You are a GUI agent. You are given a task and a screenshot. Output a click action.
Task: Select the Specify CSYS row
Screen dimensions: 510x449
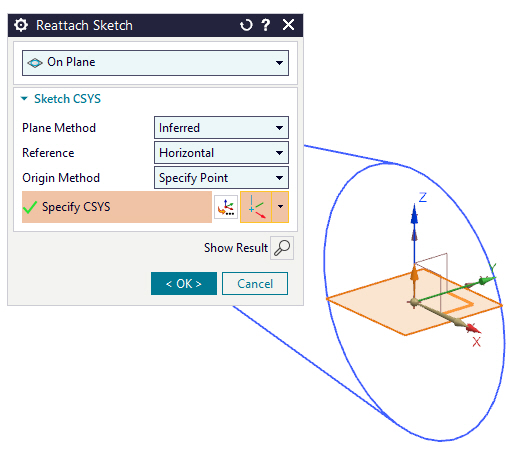click(x=117, y=207)
